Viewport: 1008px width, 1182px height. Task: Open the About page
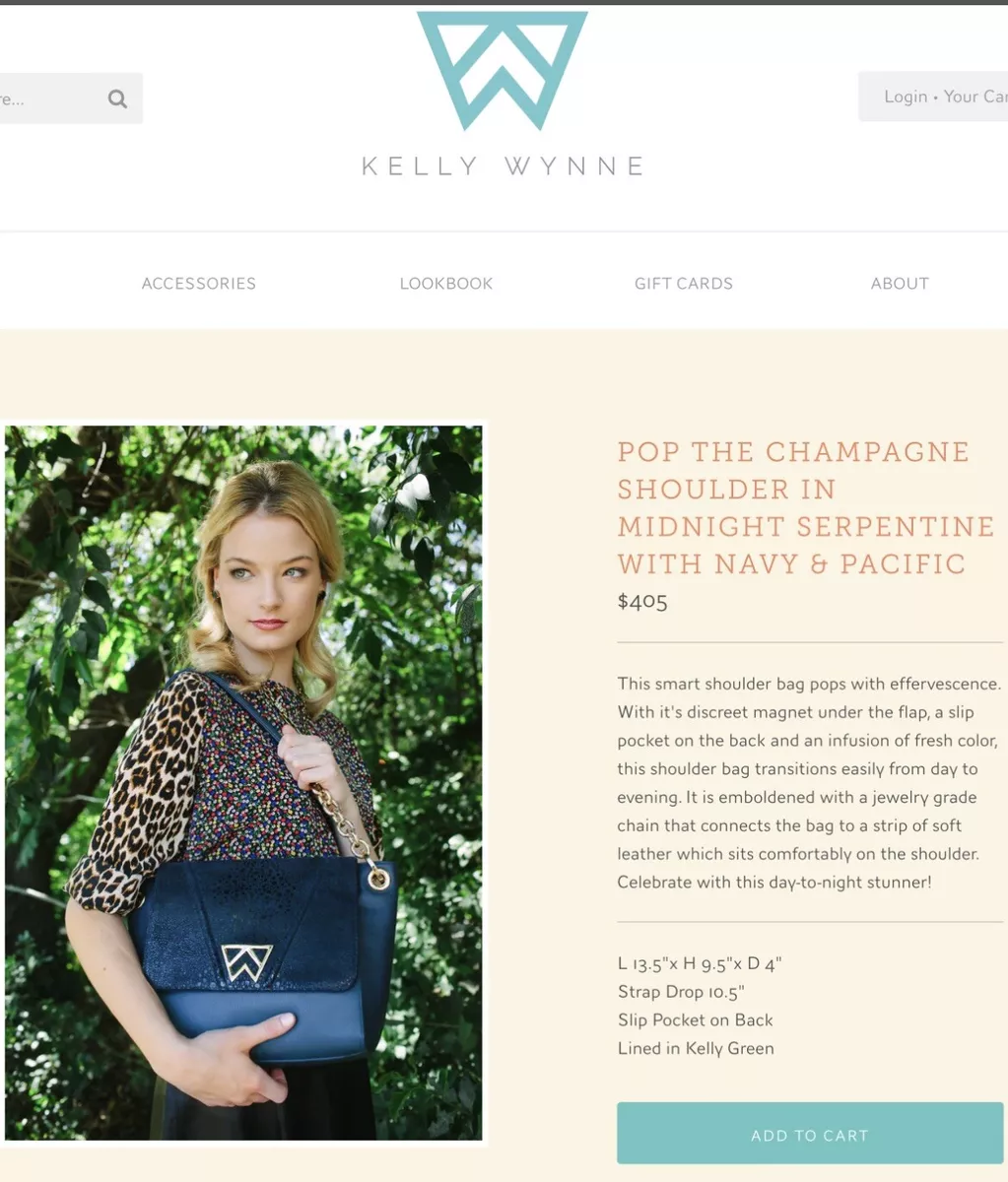[900, 284]
